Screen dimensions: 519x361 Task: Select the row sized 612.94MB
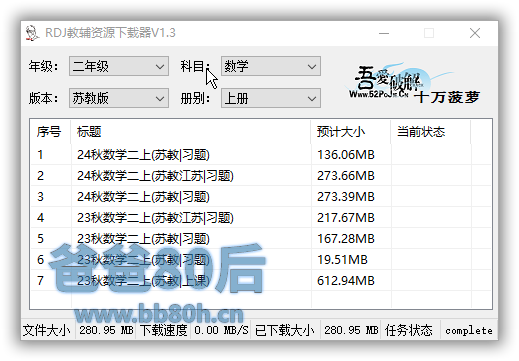pyautogui.click(x=261, y=281)
